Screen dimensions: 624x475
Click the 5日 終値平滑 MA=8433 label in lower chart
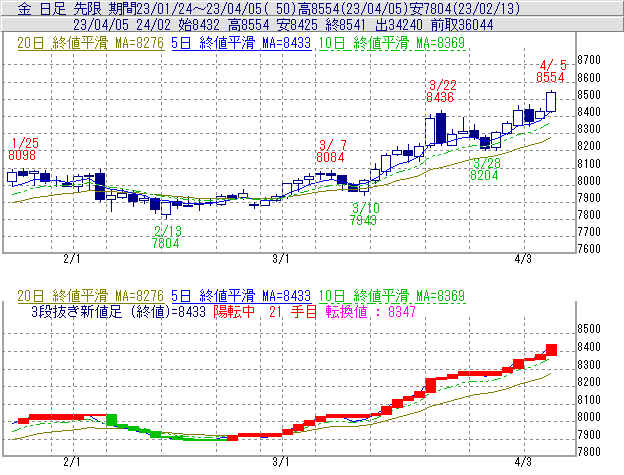(x=241, y=296)
